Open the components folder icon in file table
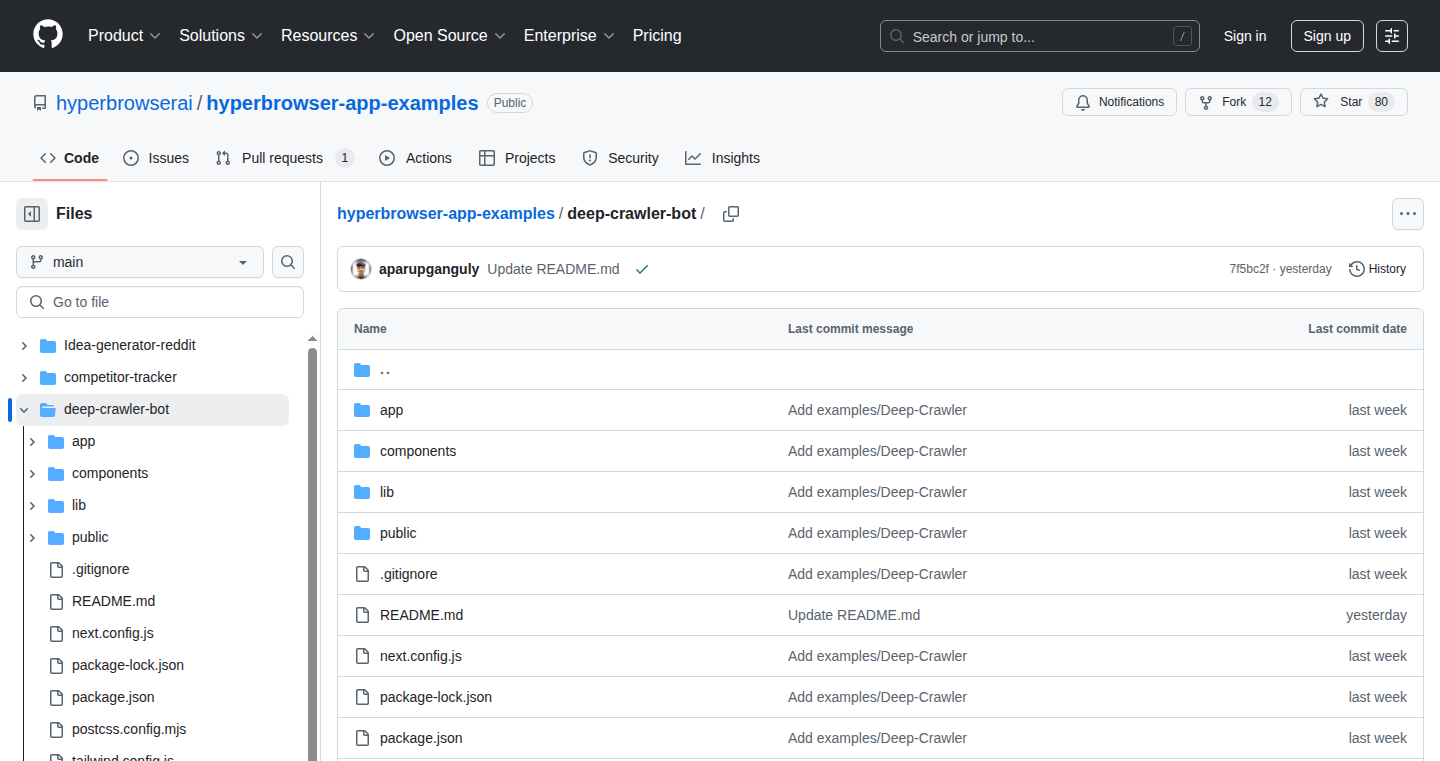The height and width of the screenshot is (761, 1440). point(362,451)
